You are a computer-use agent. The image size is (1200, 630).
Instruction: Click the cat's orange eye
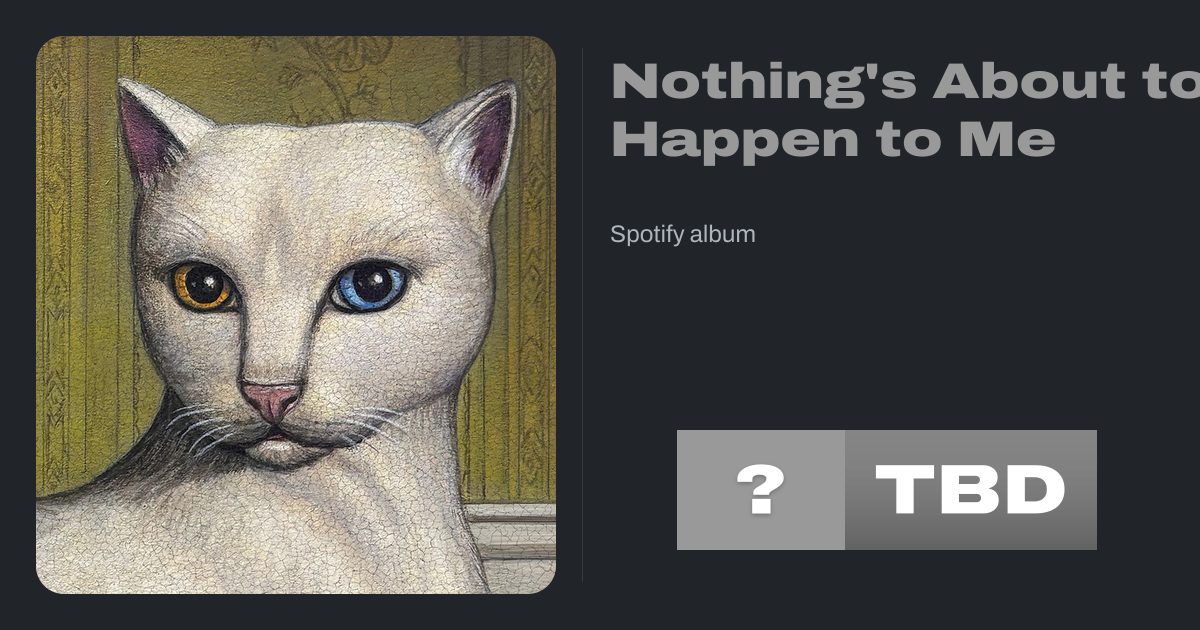point(205,285)
